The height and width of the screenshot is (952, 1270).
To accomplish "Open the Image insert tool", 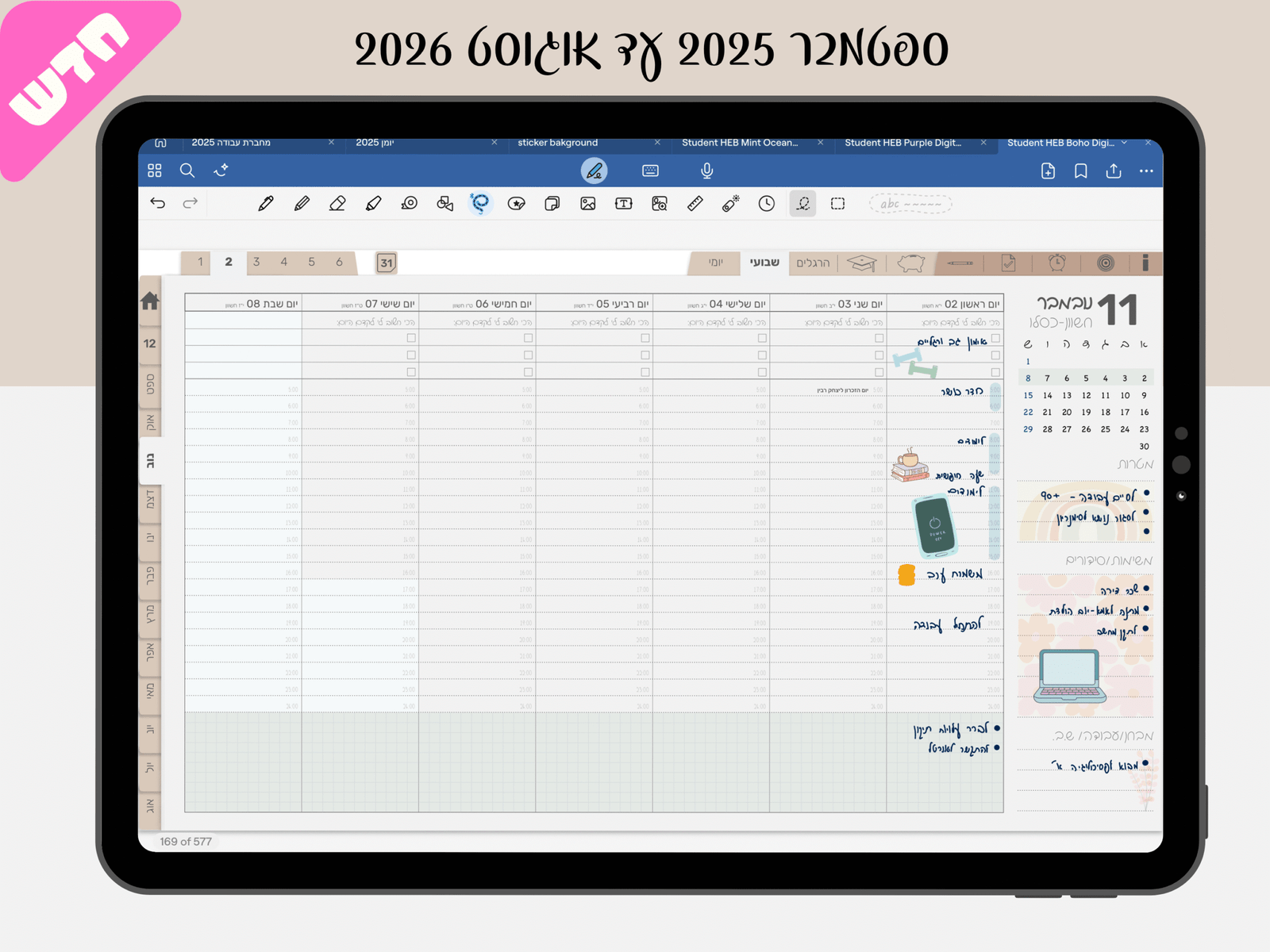I will pyautogui.click(x=588, y=204).
